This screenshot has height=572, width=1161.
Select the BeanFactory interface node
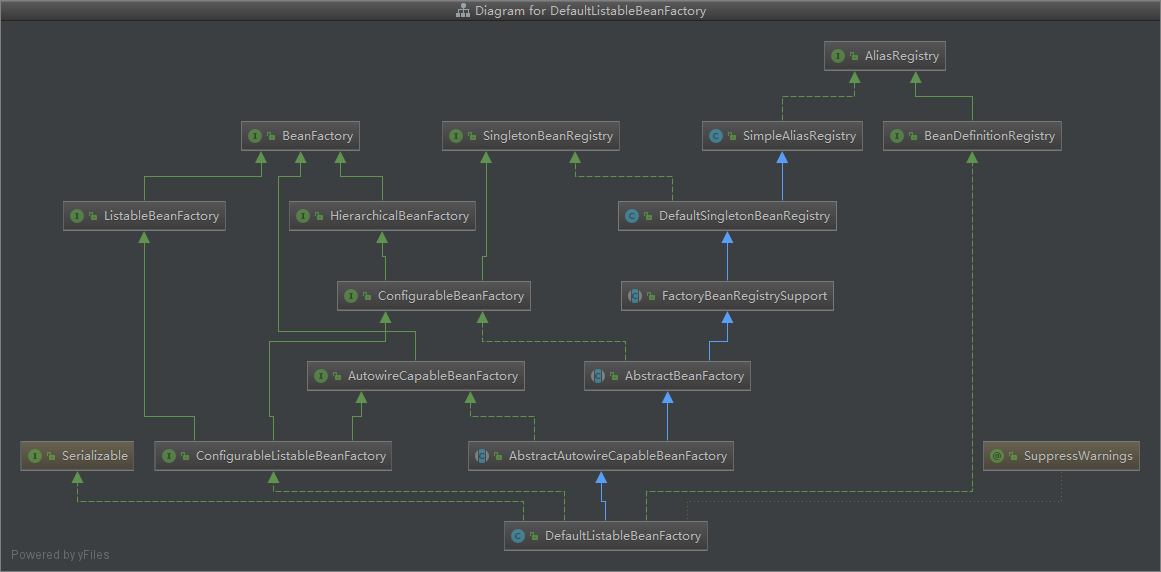(x=299, y=136)
